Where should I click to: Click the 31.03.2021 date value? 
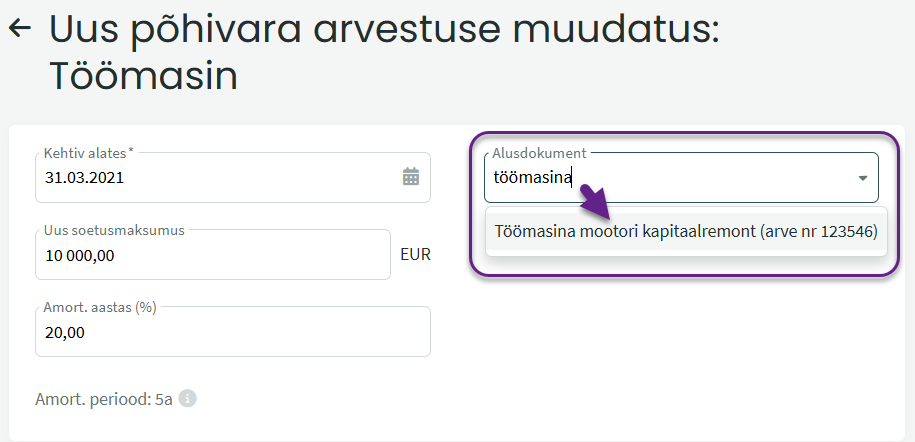[x=85, y=178]
